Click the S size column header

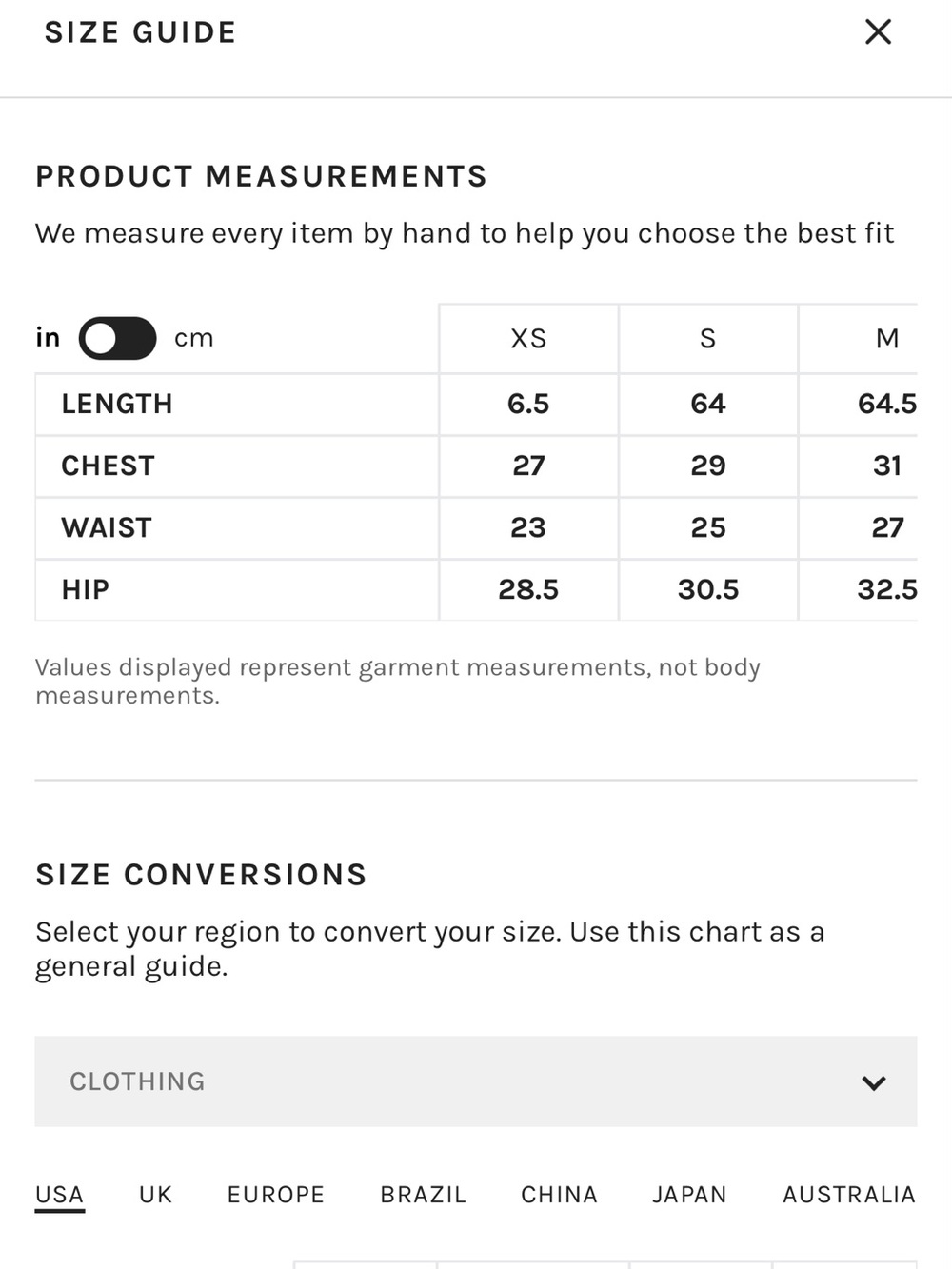(x=708, y=338)
